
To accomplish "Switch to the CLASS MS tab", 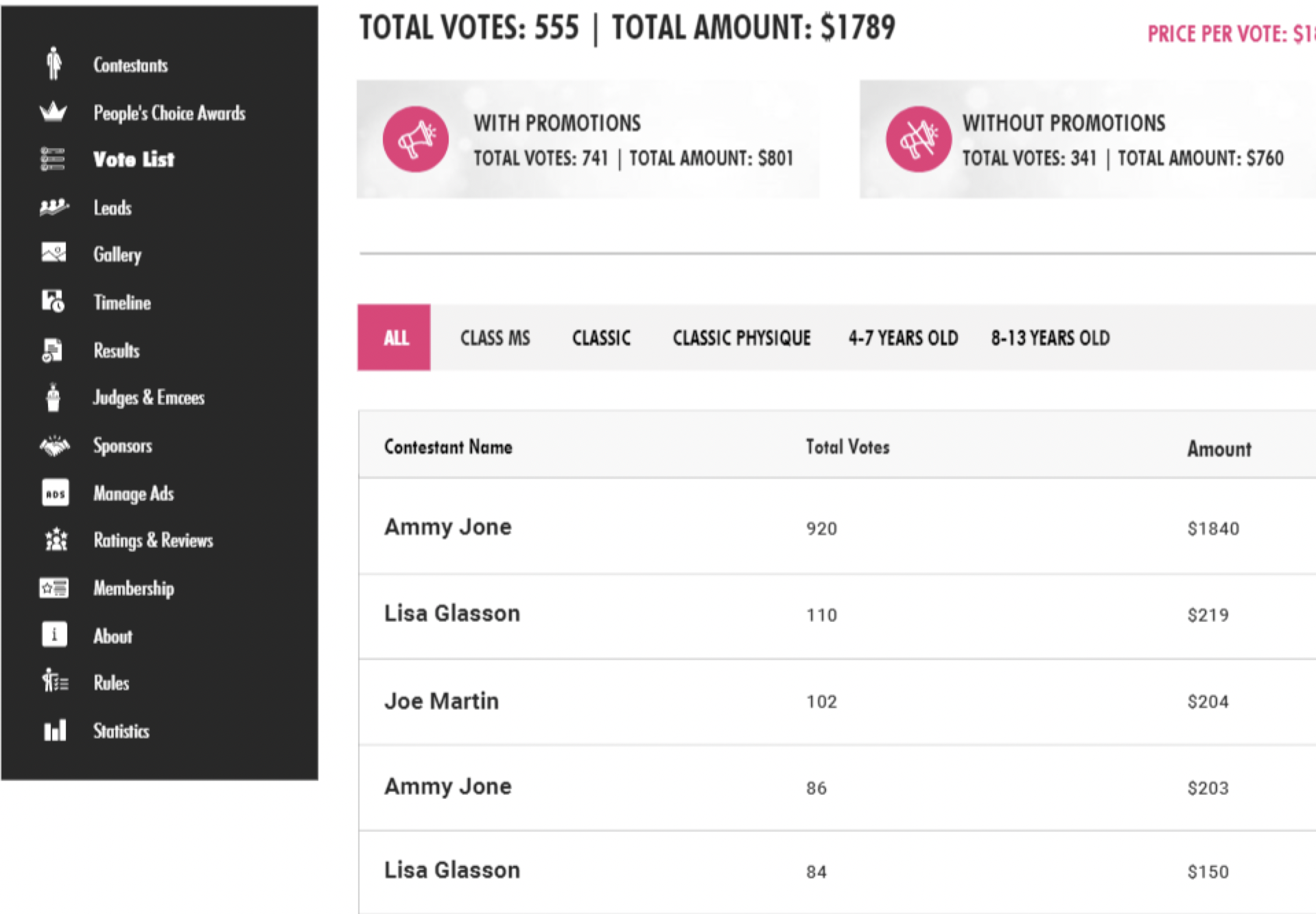I will [x=495, y=337].
